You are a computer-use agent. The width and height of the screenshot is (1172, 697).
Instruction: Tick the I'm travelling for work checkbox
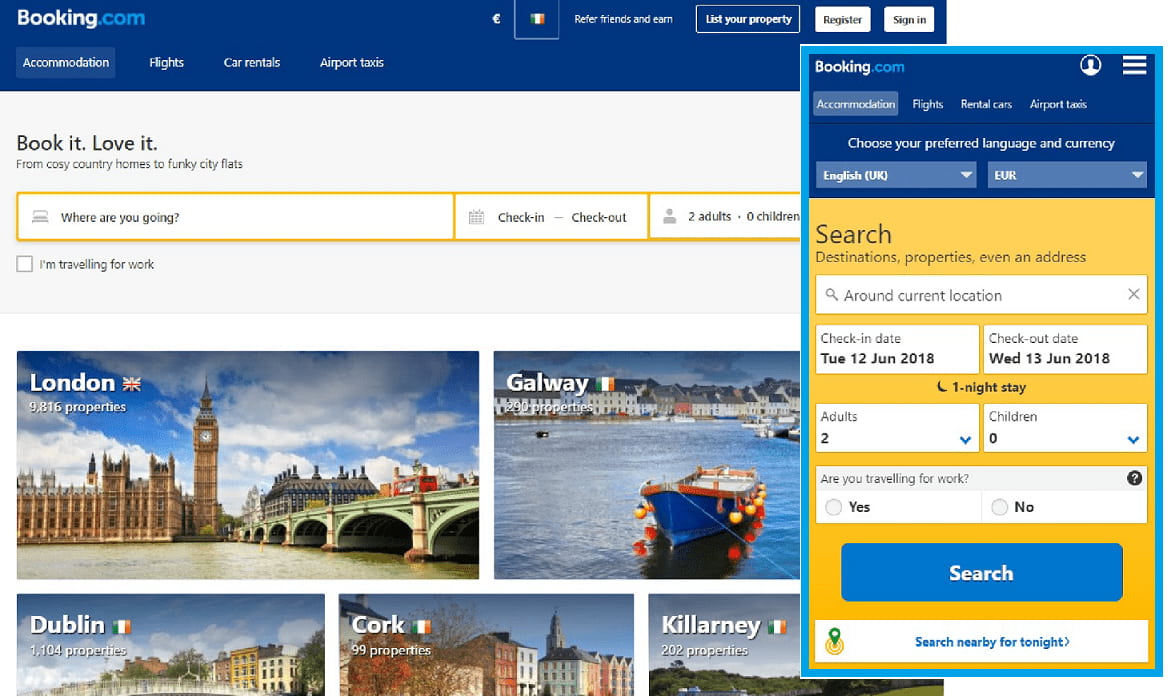[x=25, y=265]
